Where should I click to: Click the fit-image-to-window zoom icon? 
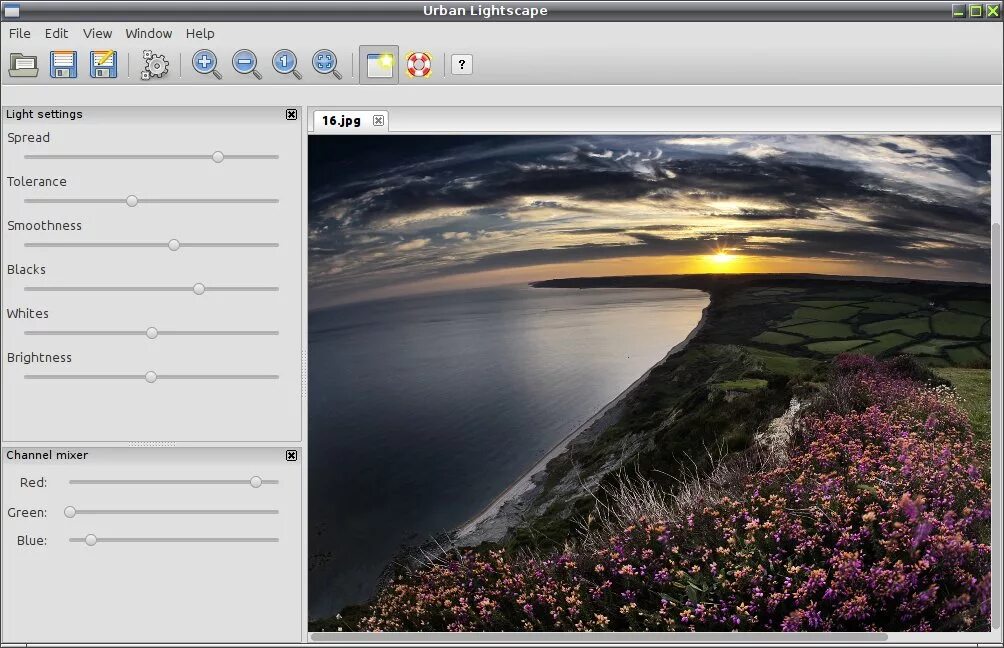[x=325, y=64]
